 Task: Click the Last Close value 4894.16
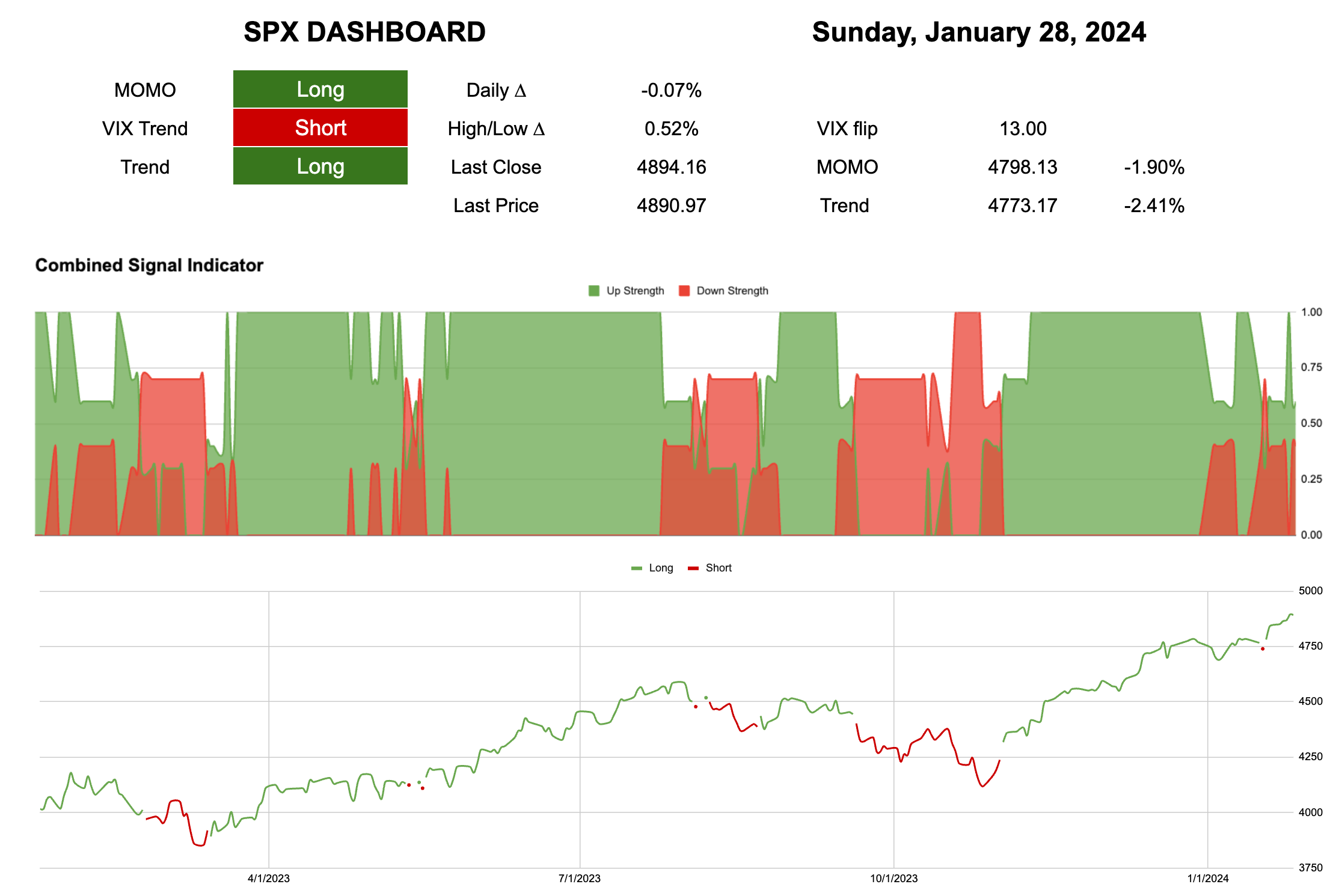[671, 167]
